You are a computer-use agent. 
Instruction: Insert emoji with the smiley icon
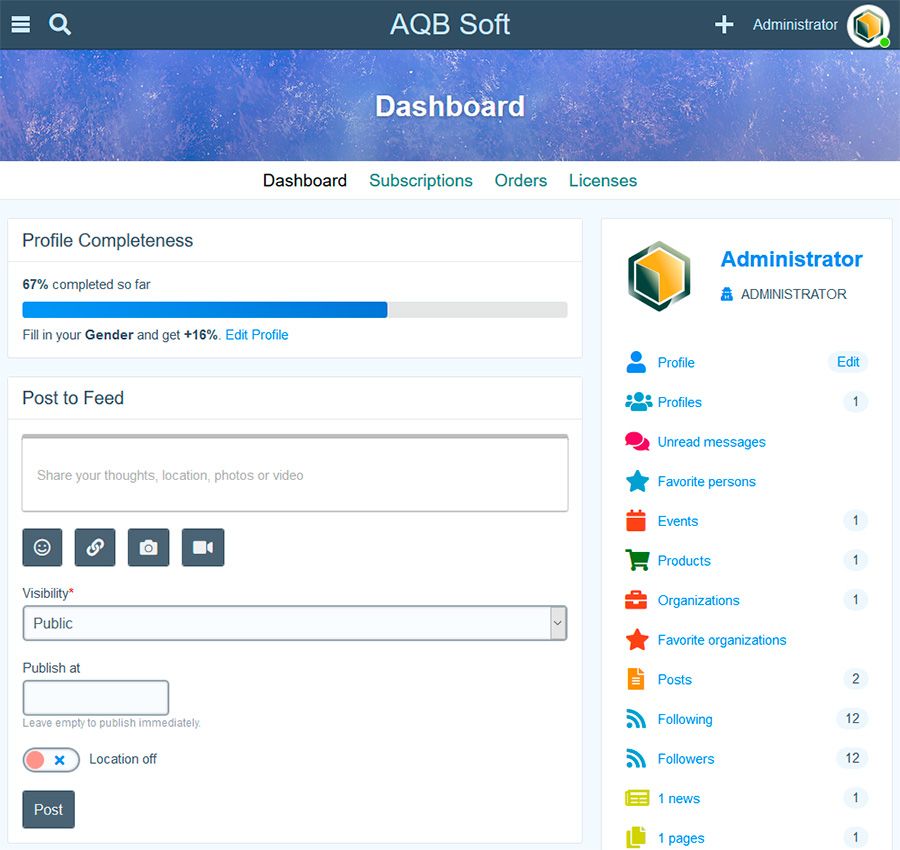[42, 547]
